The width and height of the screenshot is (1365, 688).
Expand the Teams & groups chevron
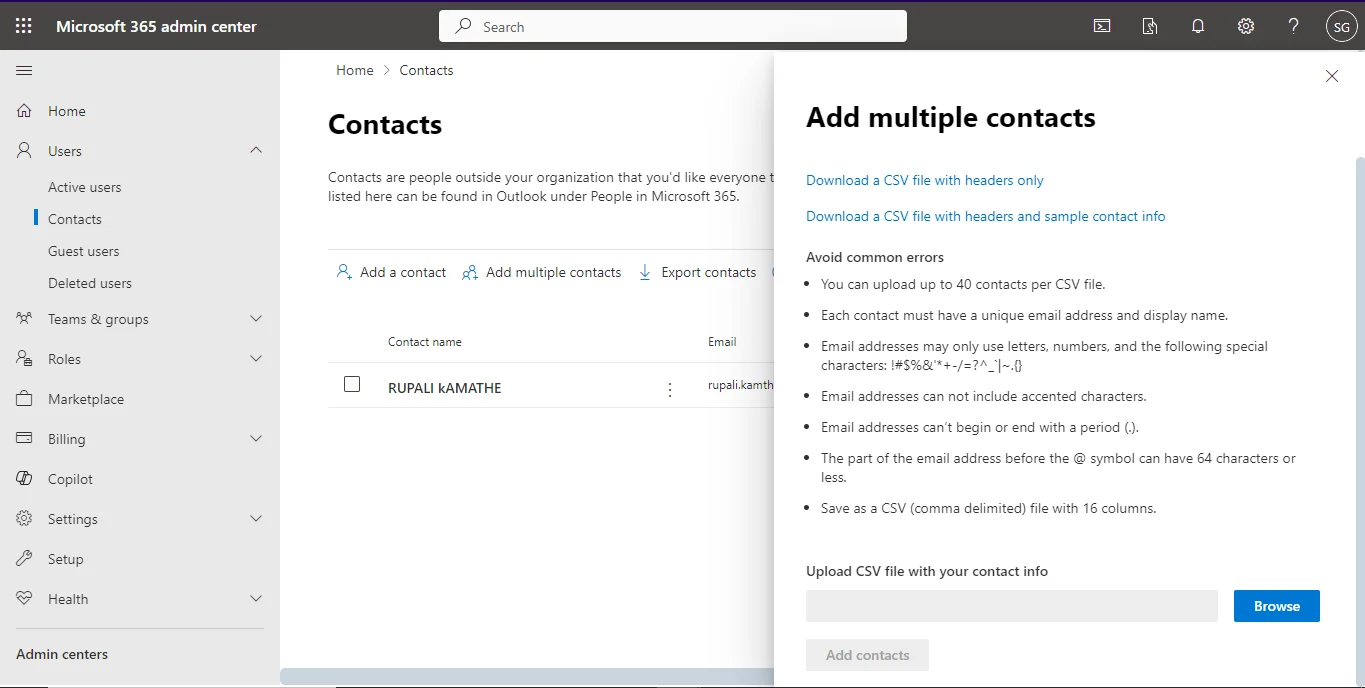tap(256, 318)
